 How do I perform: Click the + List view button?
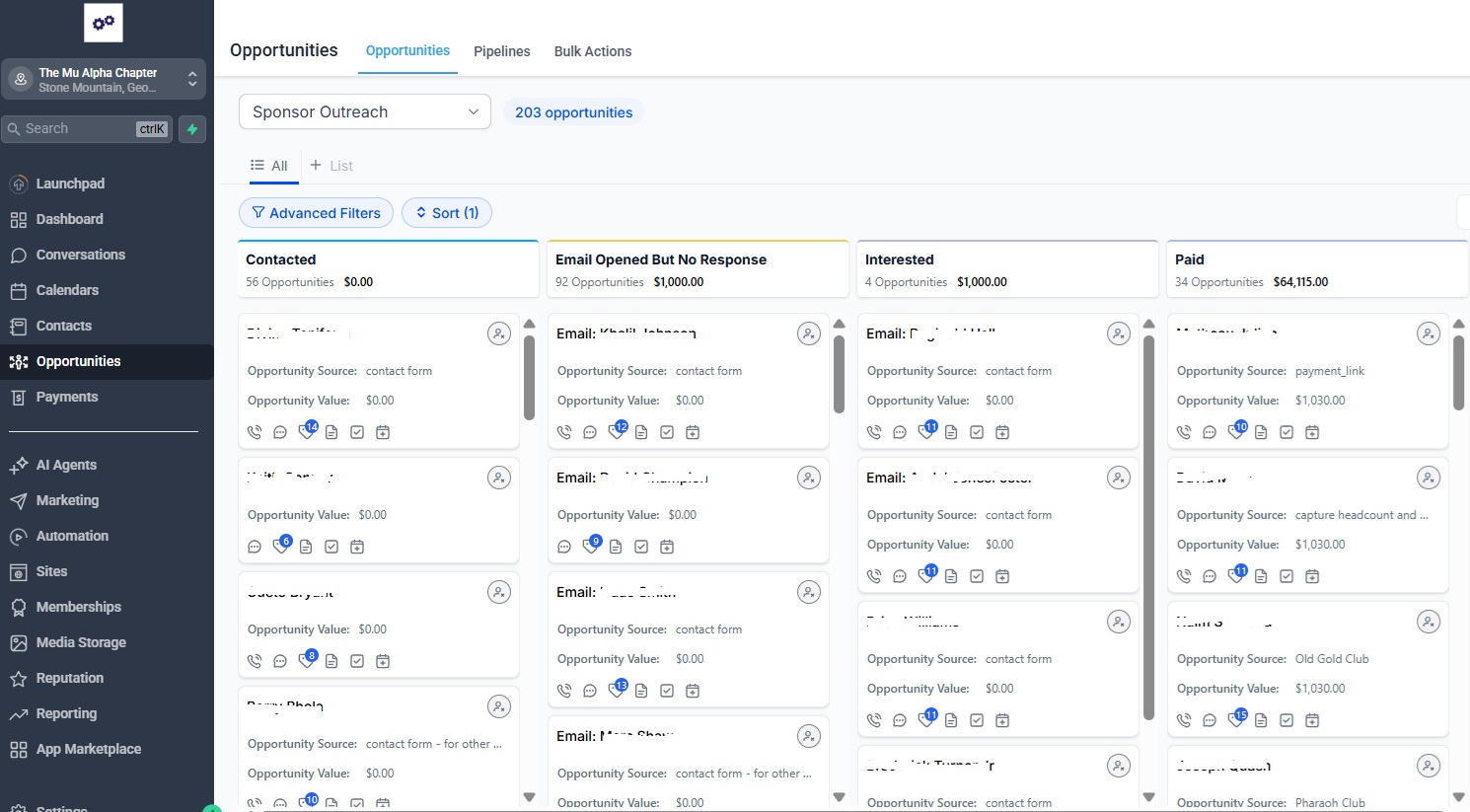click(x=331, y=166)
